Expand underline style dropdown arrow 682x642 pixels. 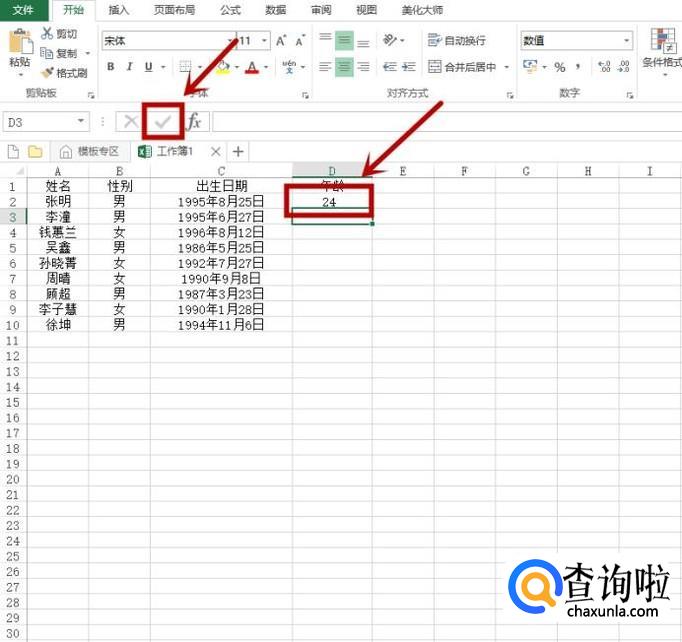(x=164, y=67)
